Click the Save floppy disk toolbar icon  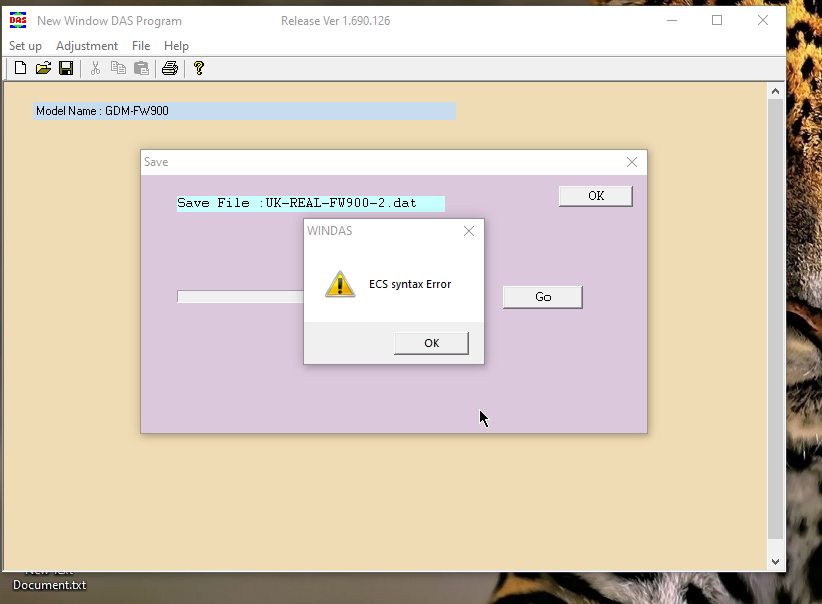pyautogui.click(x=66, y=68)
